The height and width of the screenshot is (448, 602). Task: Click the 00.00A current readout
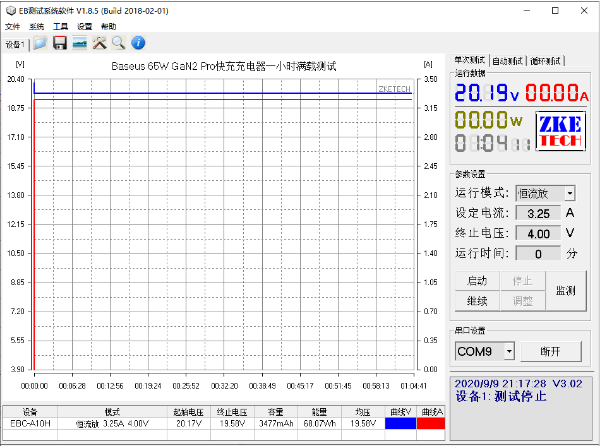click(x=557, y=93)
